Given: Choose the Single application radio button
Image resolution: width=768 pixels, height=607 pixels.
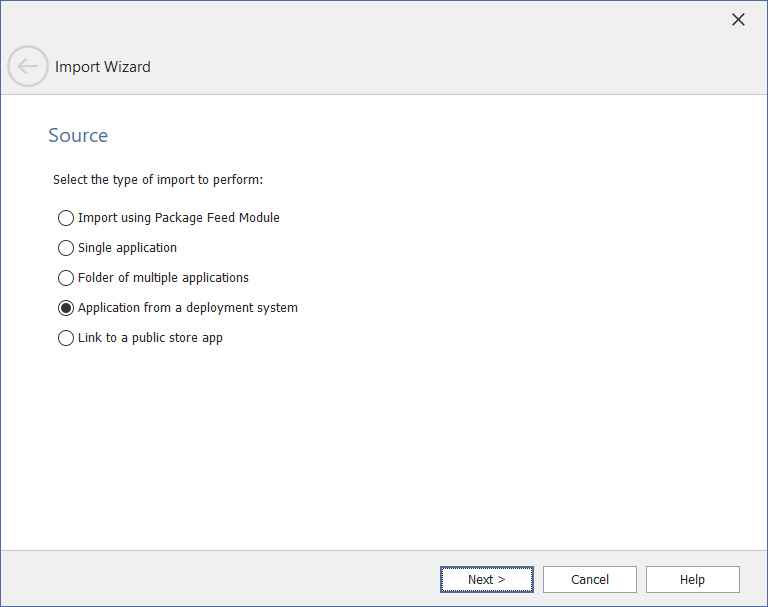Looking at the screenshot, I should click(66, 248).
